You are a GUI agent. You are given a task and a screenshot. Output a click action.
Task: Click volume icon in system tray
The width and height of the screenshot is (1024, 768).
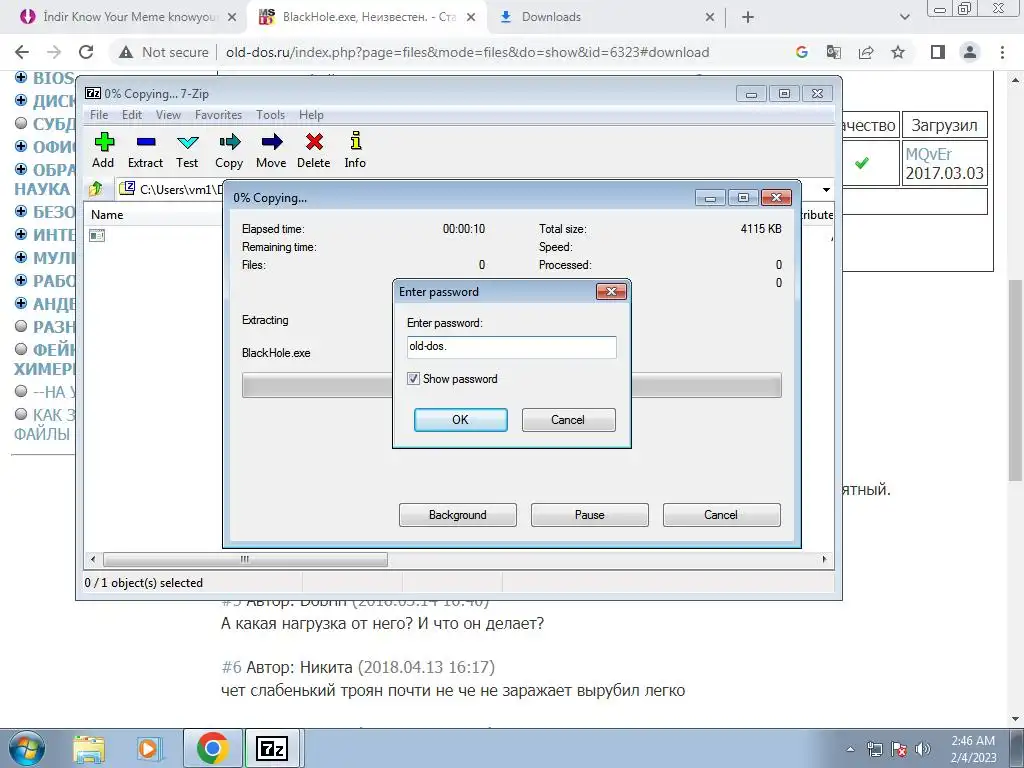(x=923, y=749)
